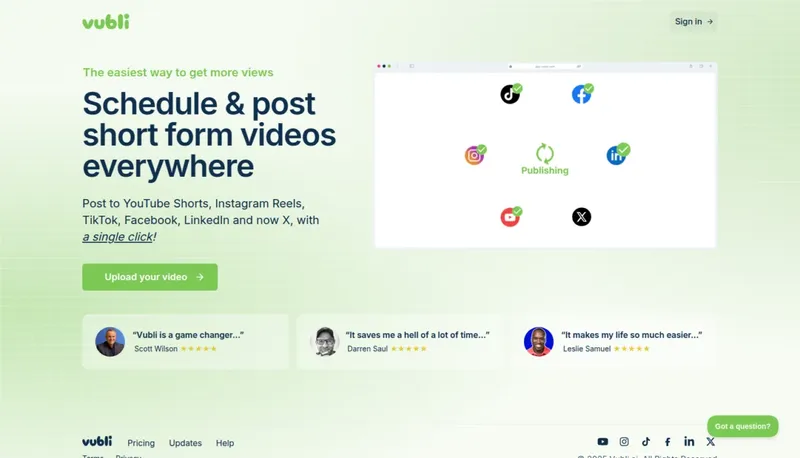Click the star rating beside Leslie Samuel

(x=632, y=349)
